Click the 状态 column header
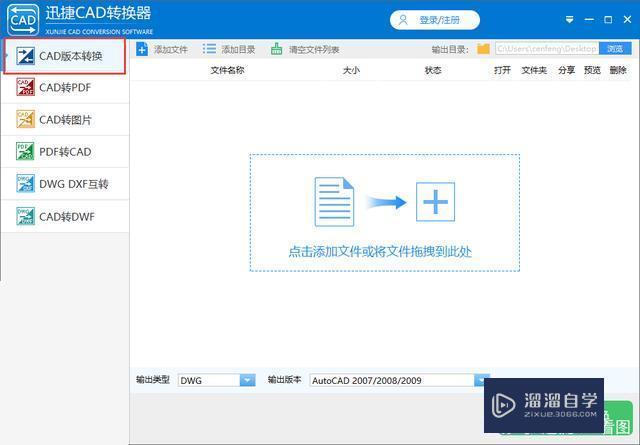640x445 pixels. tap(433, 70)
